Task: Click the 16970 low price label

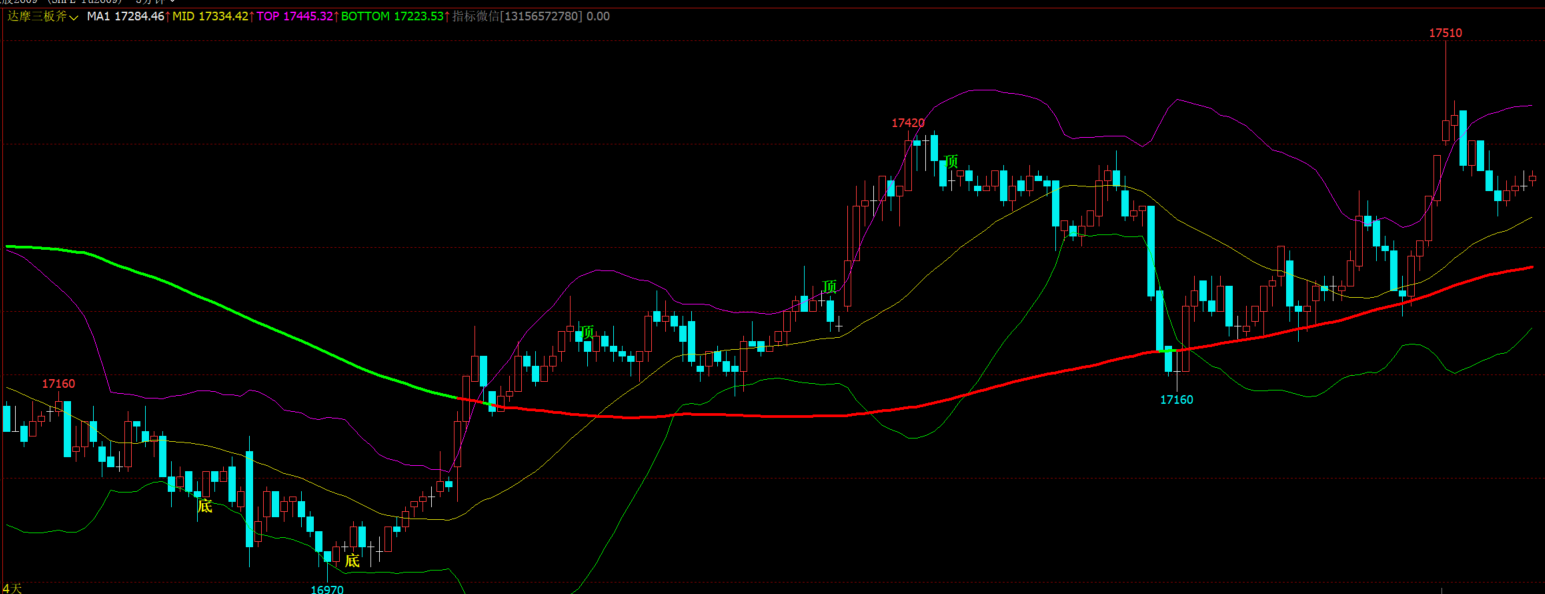Action: (x=327, y=589)
